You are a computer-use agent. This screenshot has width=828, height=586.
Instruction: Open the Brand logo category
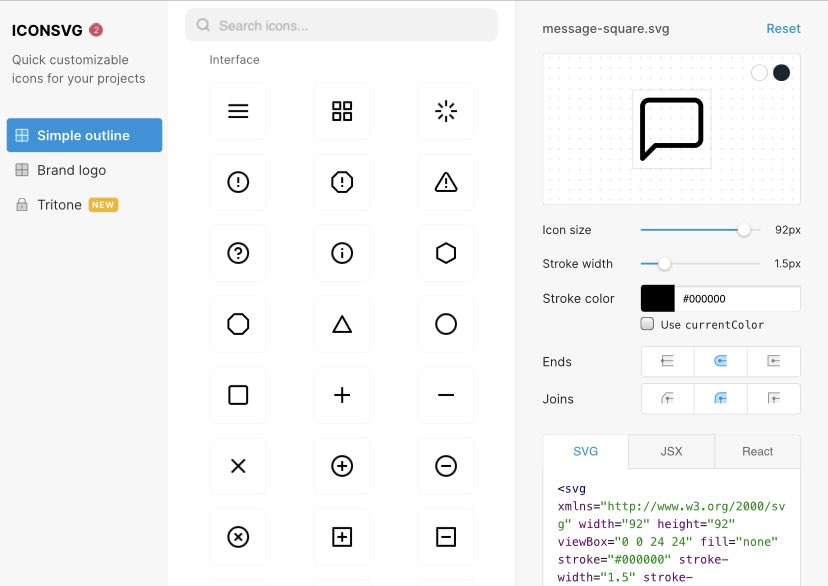(x=70, y=170)
